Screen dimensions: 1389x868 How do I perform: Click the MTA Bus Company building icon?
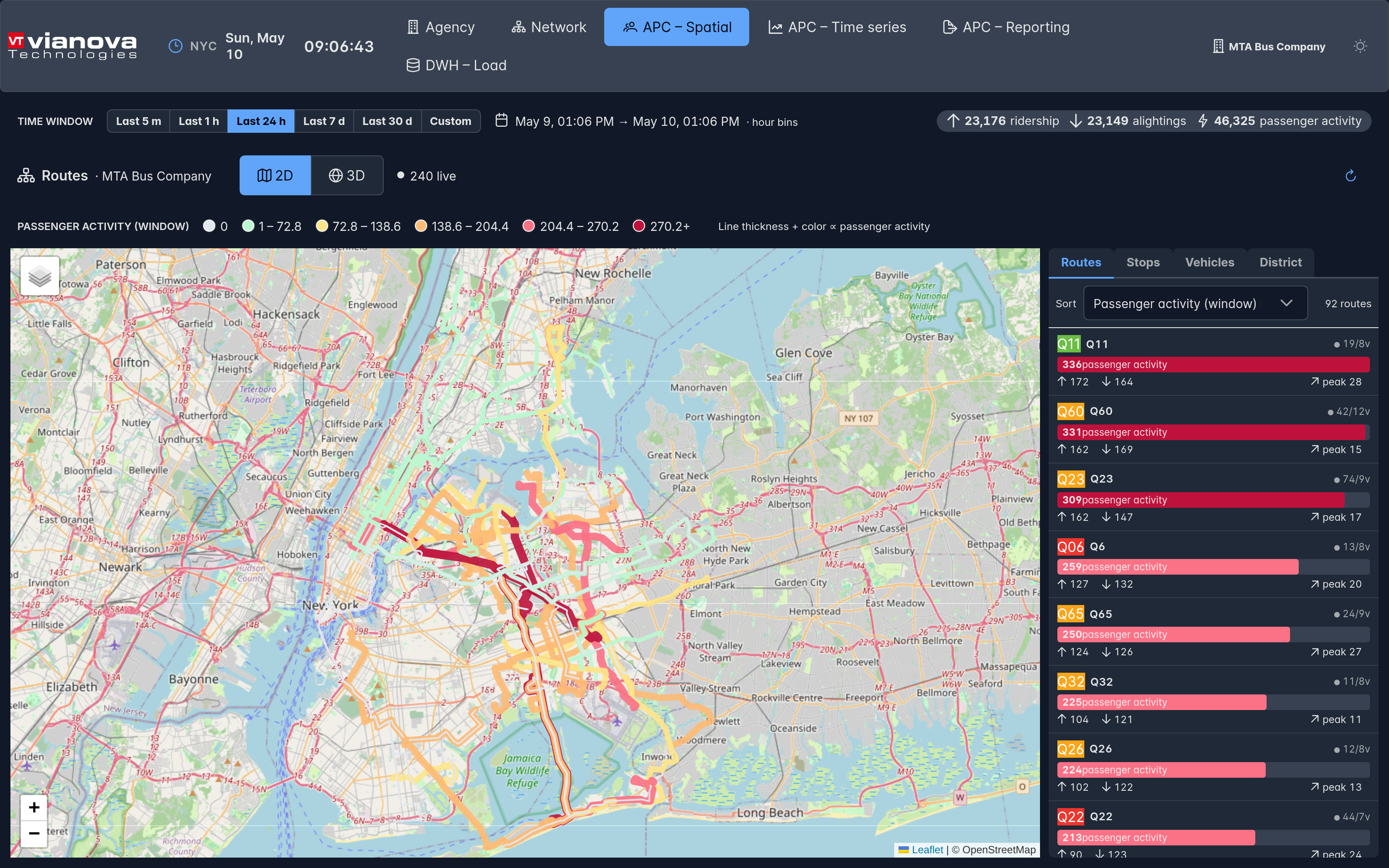pyautogui.click(x=1218, y=46)
